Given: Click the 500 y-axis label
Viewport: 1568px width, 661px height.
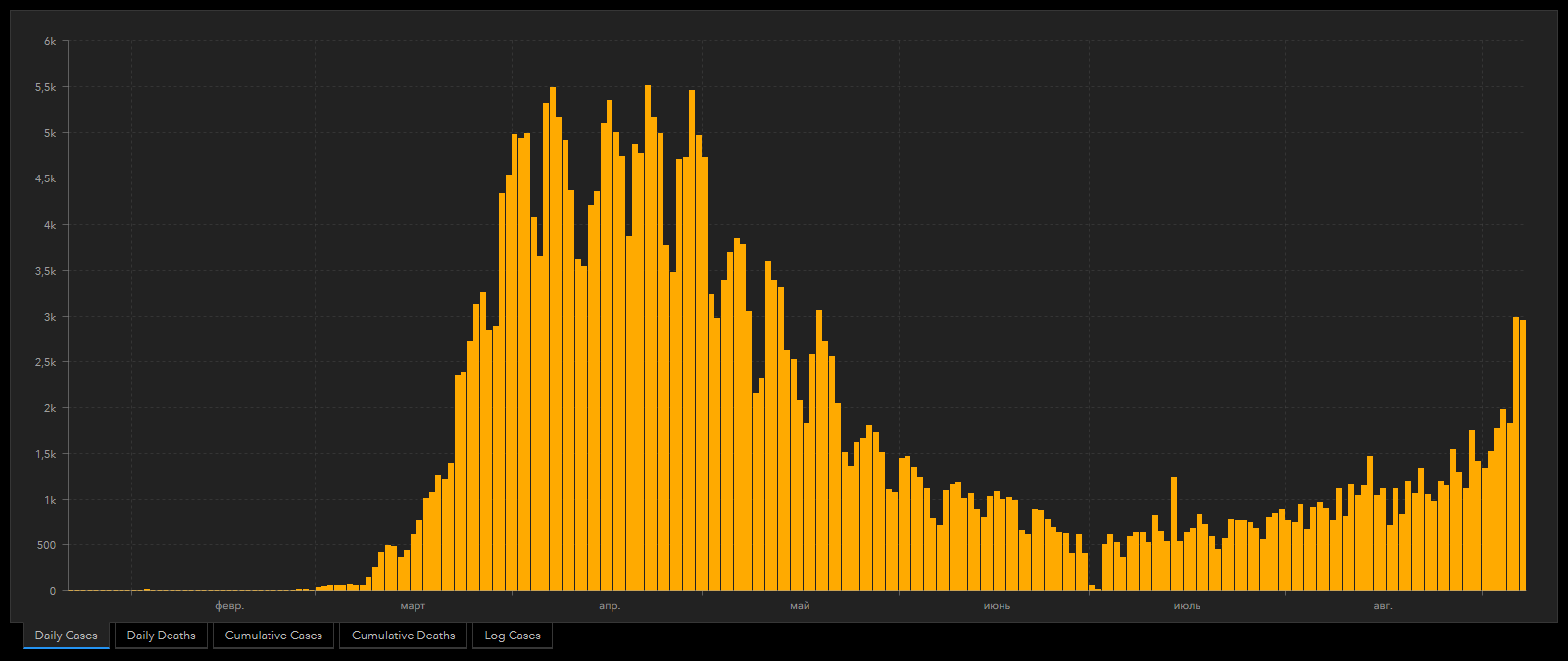Looking at the screenshot, I should pyautogui.click(x=46, y=545).
